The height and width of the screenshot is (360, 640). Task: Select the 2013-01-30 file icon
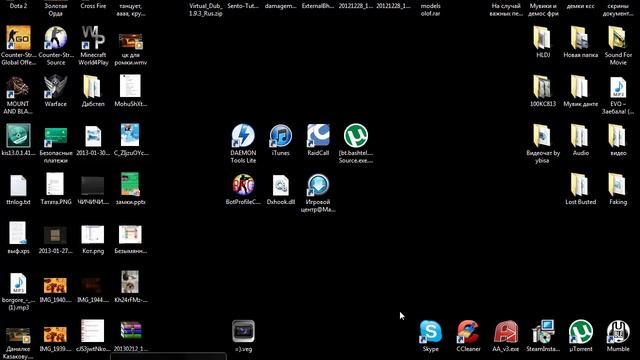(x=93, y=137)
